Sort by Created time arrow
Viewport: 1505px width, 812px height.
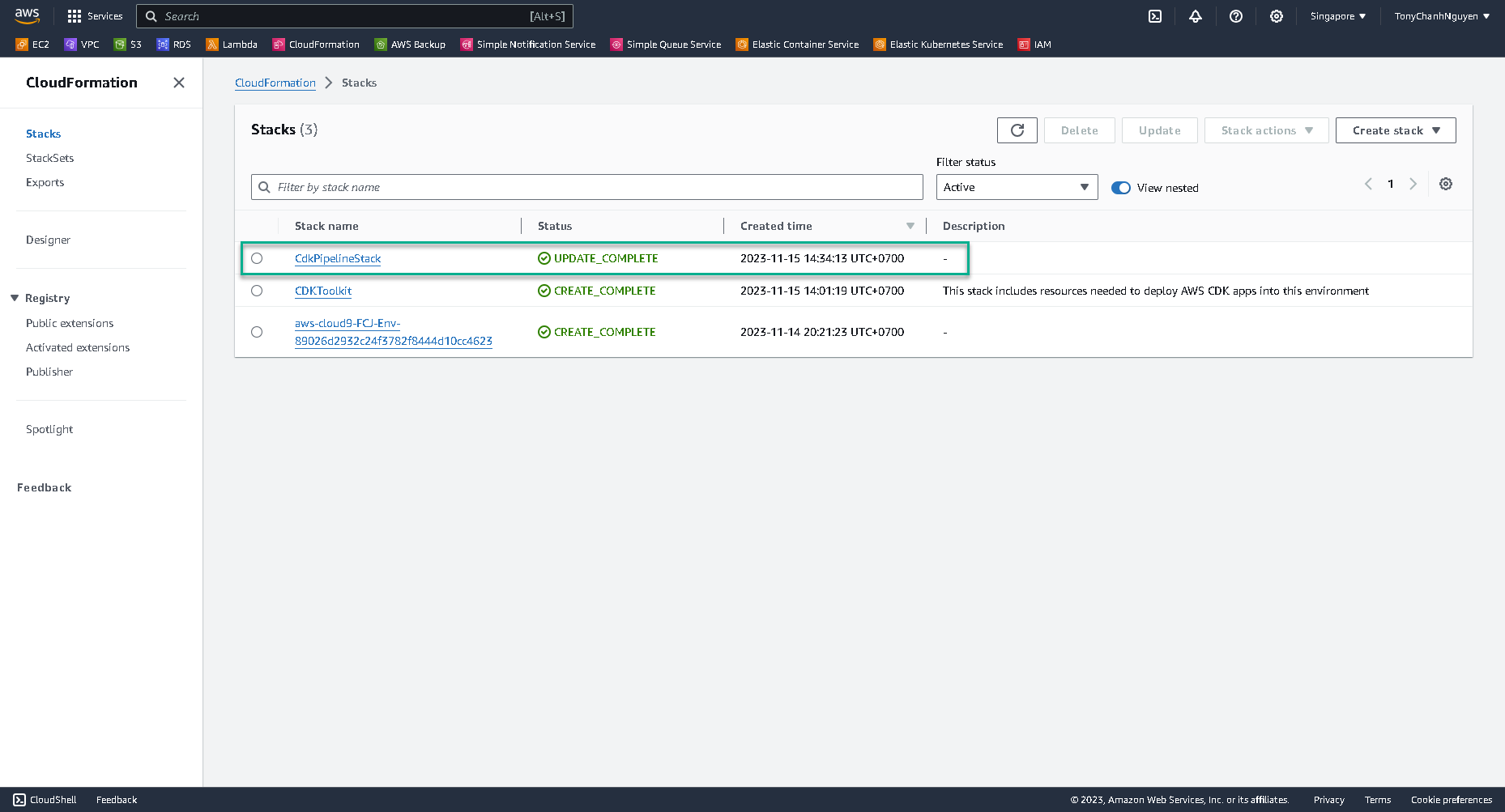910,226
